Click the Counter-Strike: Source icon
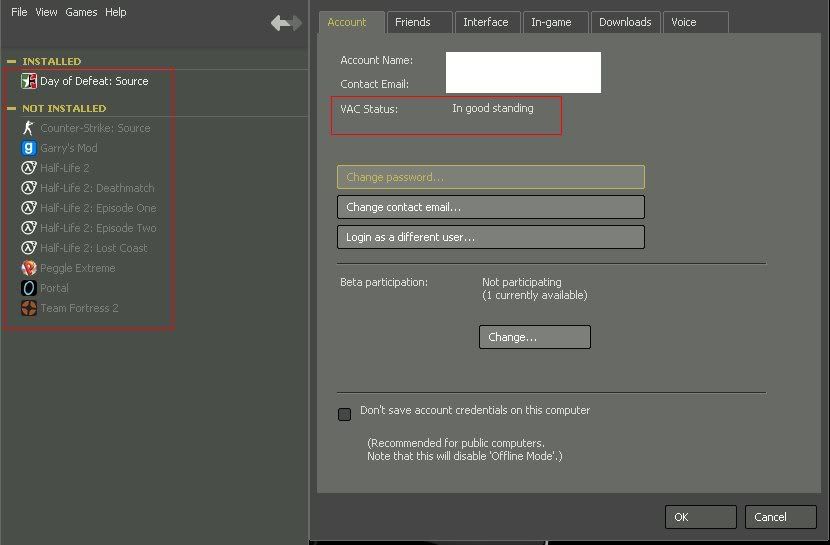This screenshot has width=830, height=545. 29,128
